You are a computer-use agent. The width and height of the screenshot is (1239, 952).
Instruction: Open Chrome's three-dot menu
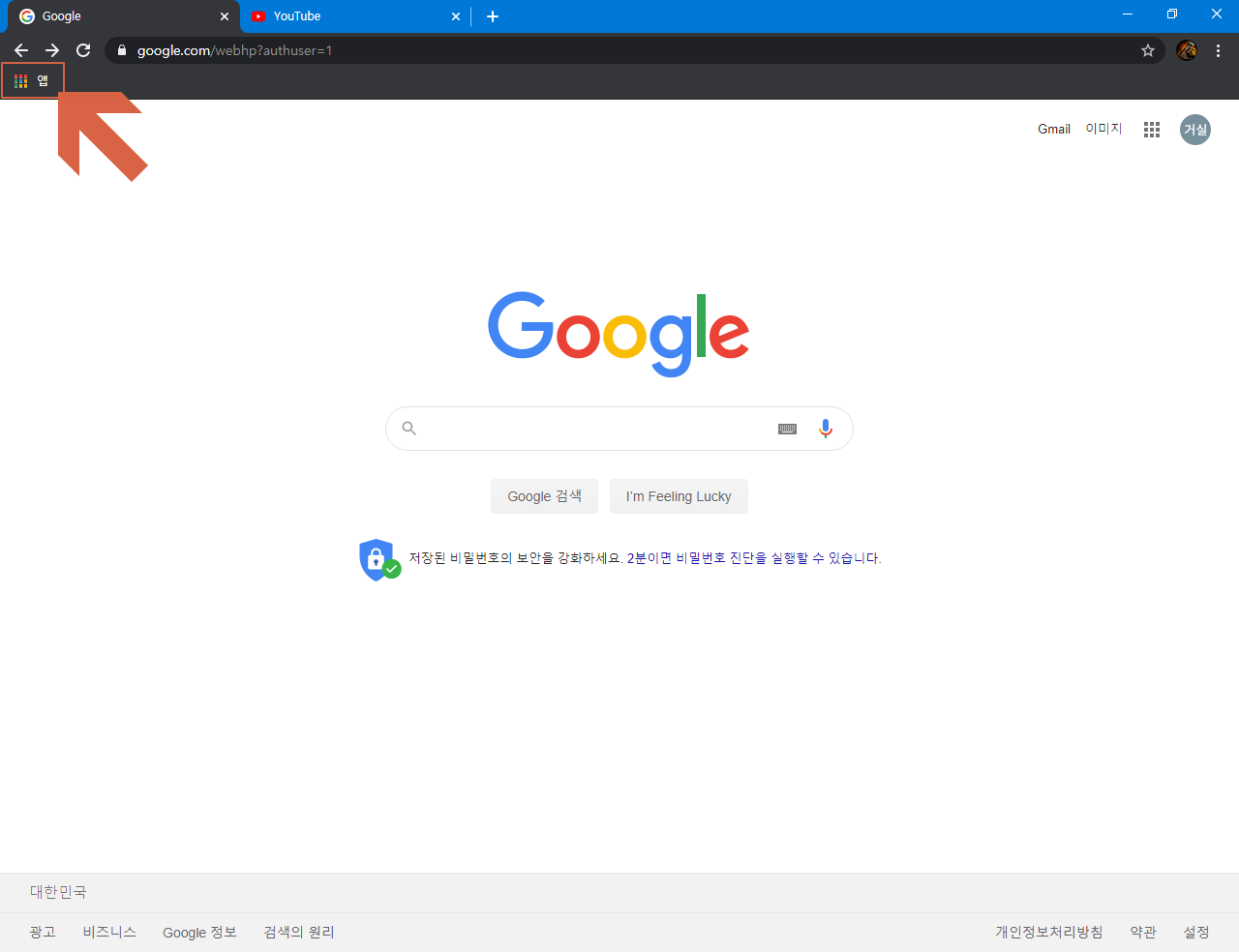[1218, 50]
